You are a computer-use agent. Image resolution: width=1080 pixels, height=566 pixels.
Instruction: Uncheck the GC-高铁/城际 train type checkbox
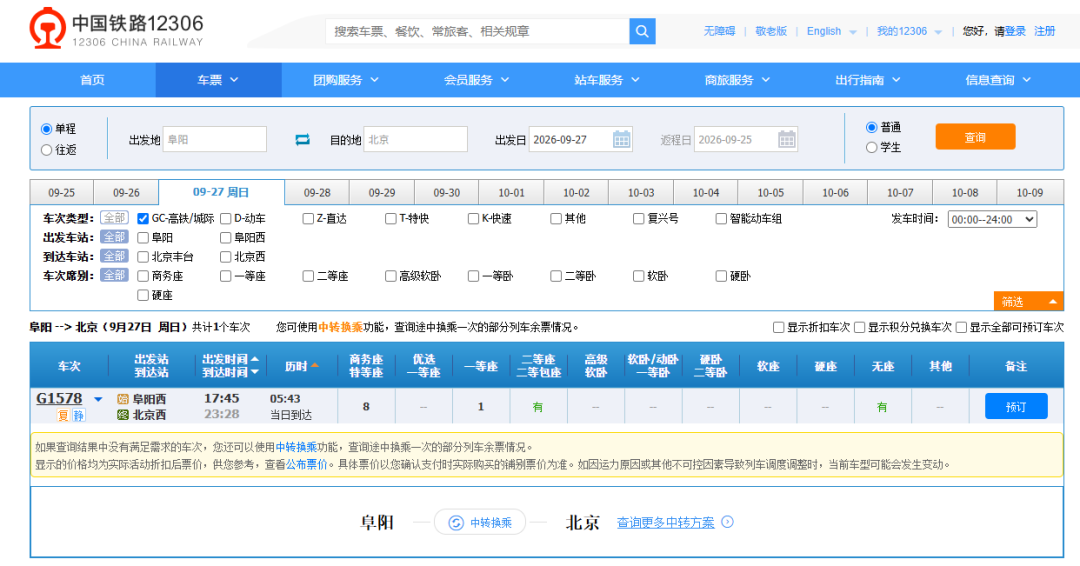[x=143, y=219]
